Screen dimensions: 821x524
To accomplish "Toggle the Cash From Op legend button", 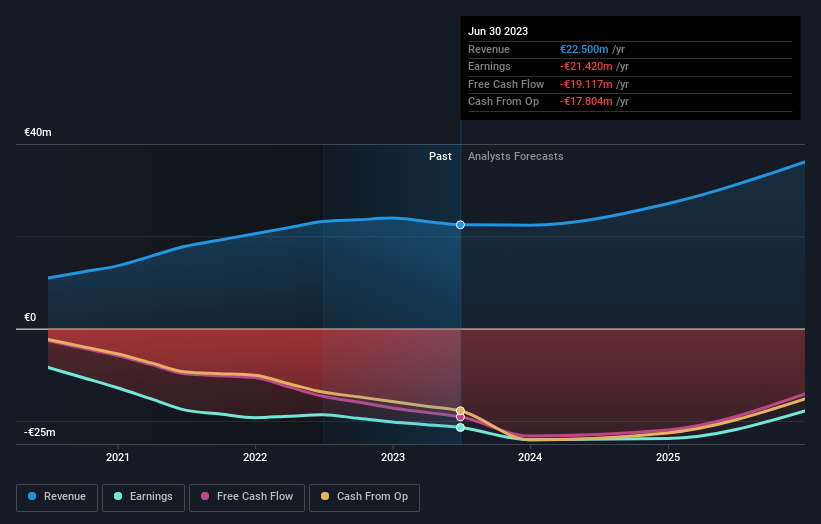I will (364, 497).
